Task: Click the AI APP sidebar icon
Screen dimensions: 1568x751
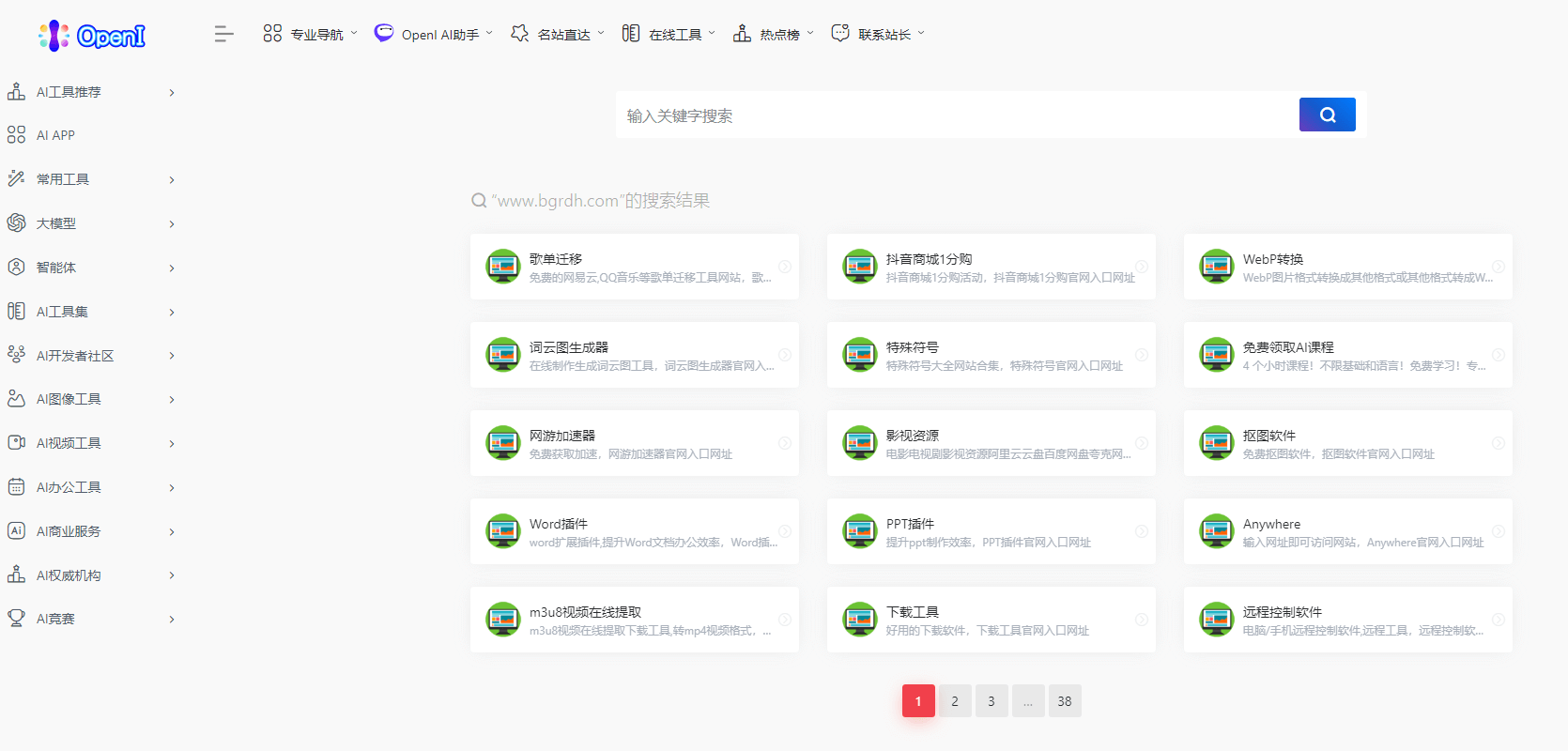Action: click(16, 135)
